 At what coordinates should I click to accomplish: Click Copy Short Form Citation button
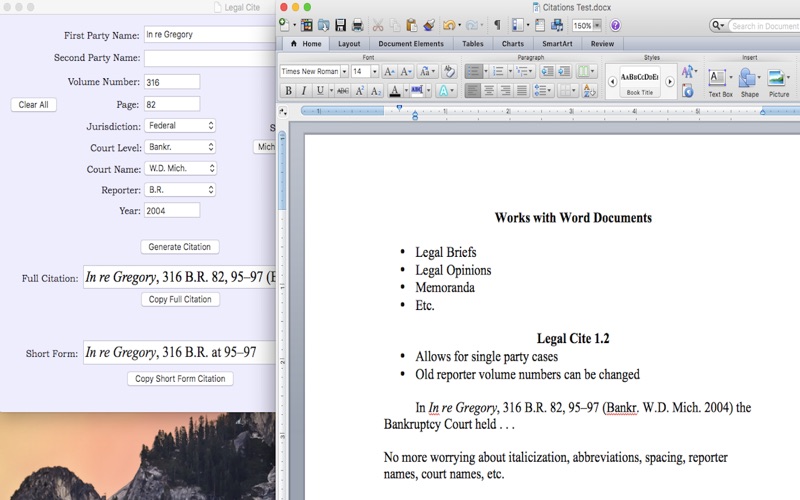pos(180,379)
